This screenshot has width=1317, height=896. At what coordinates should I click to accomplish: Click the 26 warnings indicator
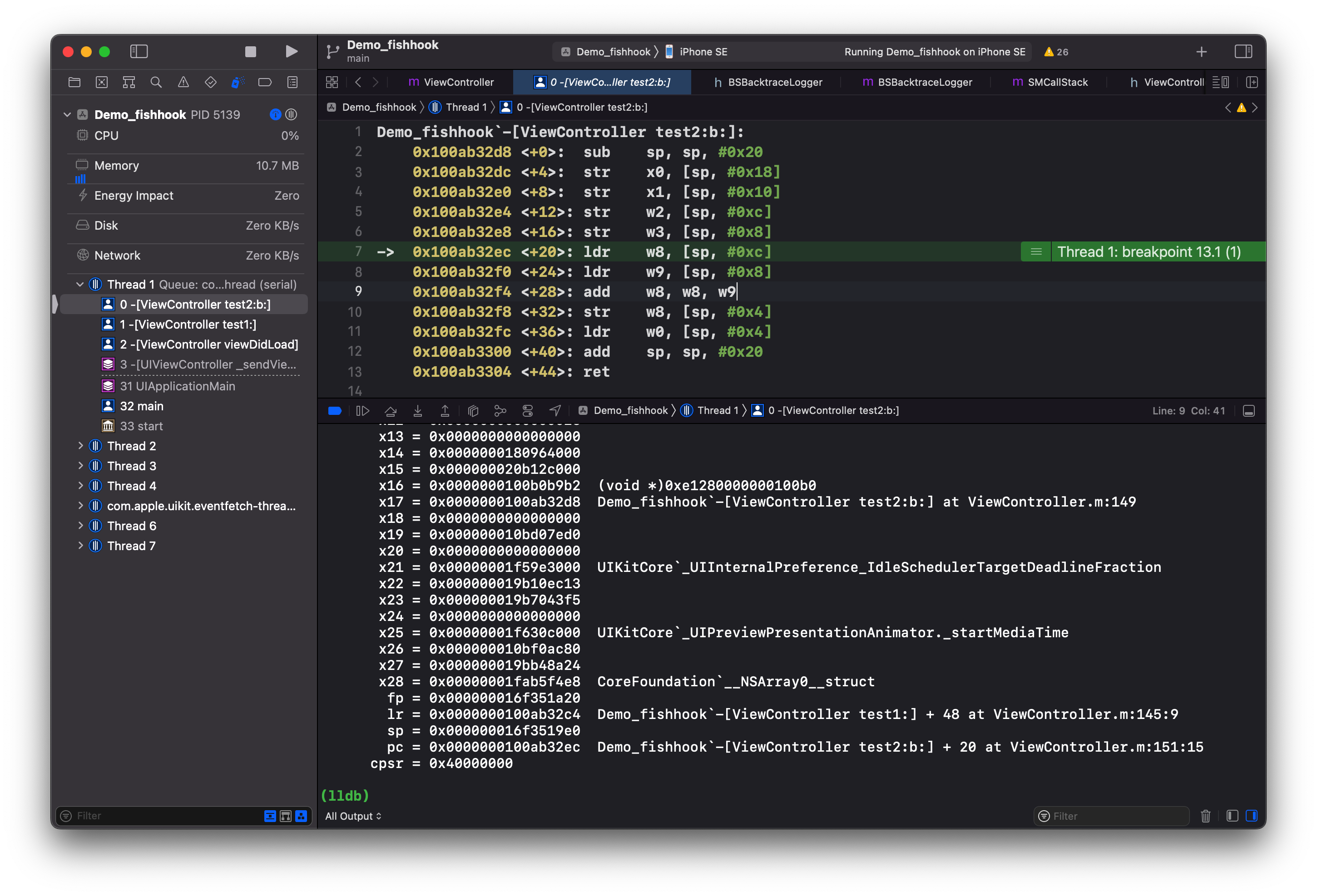click(1056, 52)
